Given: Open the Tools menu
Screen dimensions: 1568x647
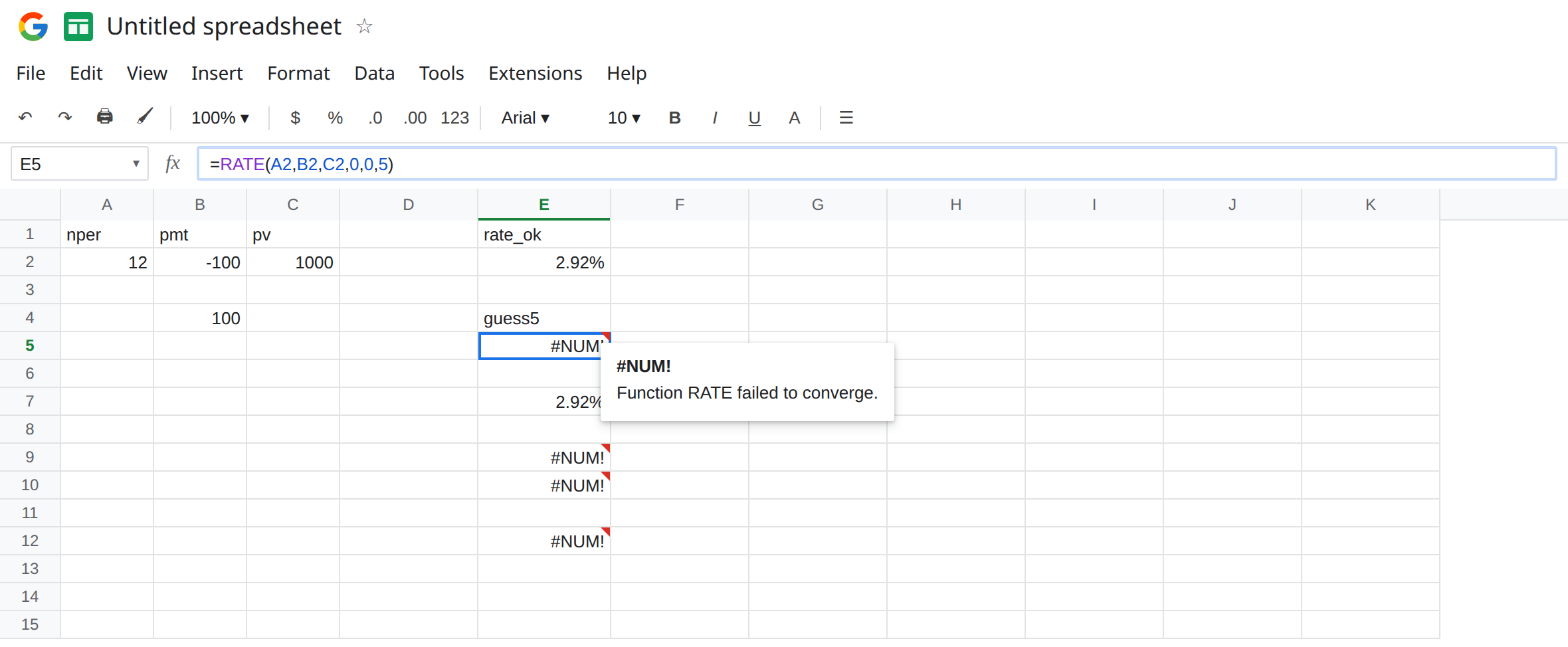Looking at the screenshot, I should tap(441, 73).
